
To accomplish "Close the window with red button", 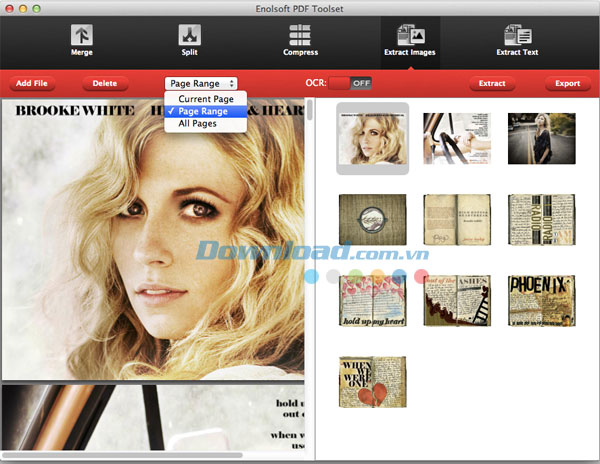I will 10,8.
